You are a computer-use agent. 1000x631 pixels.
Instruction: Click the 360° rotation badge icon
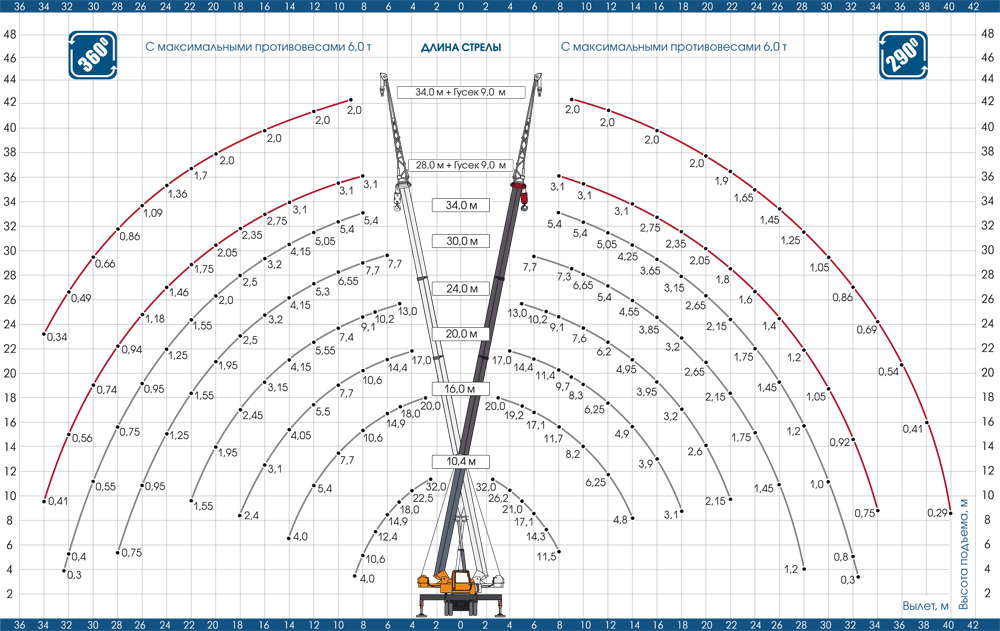(x=90, y=55)
